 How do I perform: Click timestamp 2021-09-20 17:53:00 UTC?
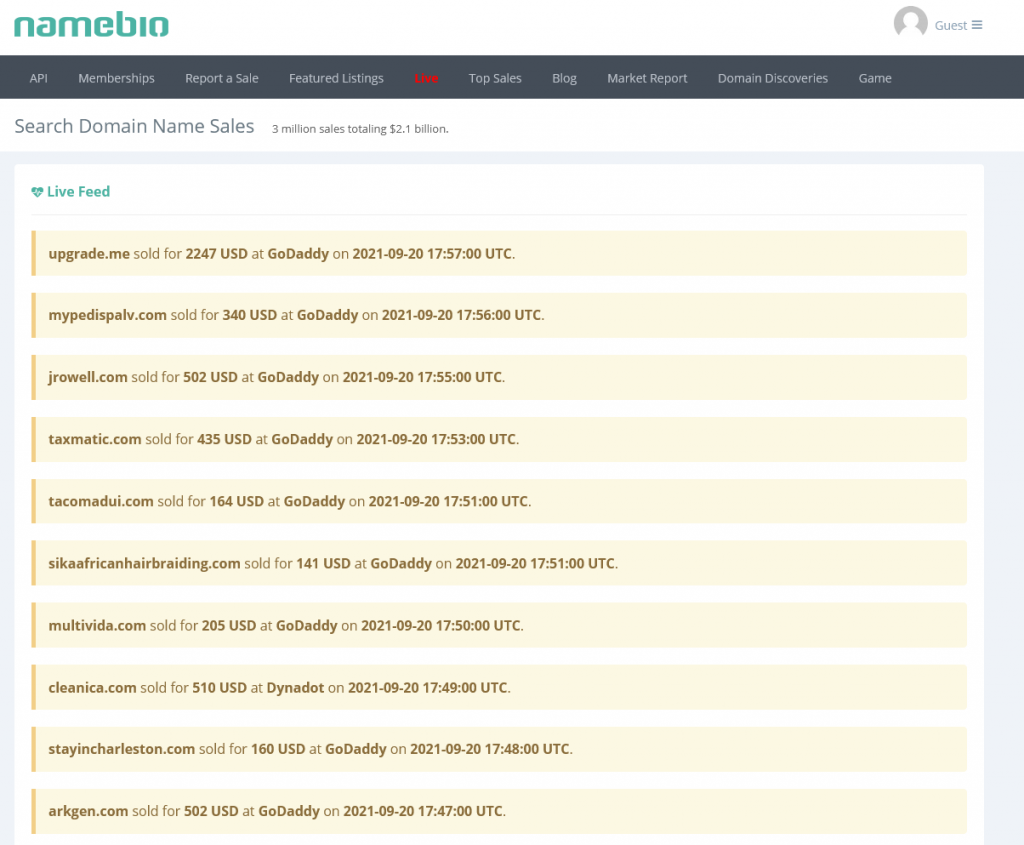(436, 439)
